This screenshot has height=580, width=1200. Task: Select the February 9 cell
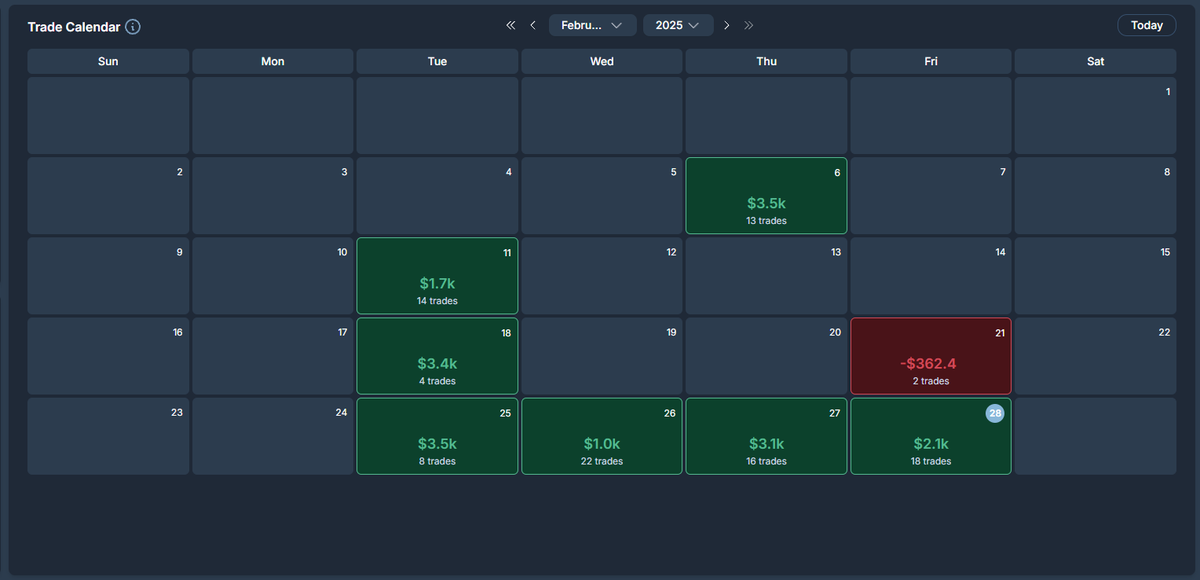click(108, 275)
